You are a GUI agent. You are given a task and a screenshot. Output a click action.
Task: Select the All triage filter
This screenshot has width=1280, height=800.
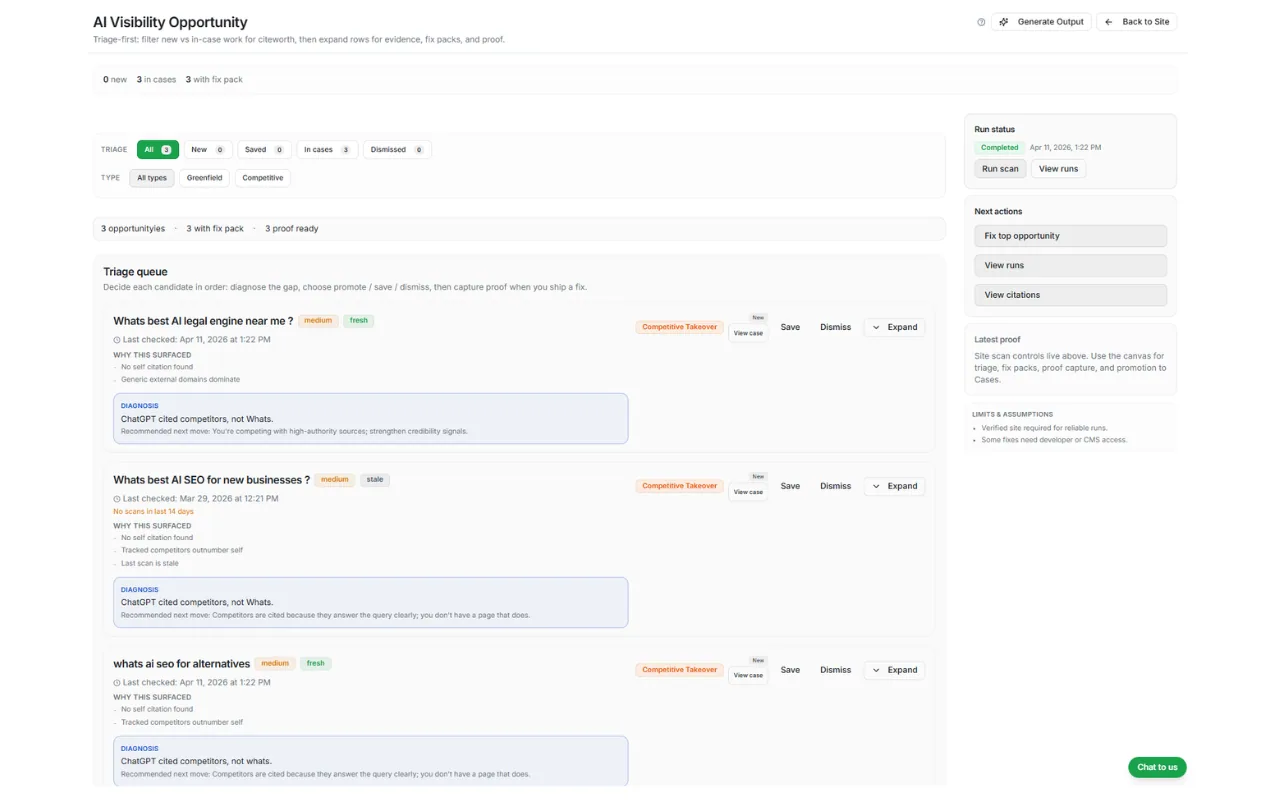point(158,150)
